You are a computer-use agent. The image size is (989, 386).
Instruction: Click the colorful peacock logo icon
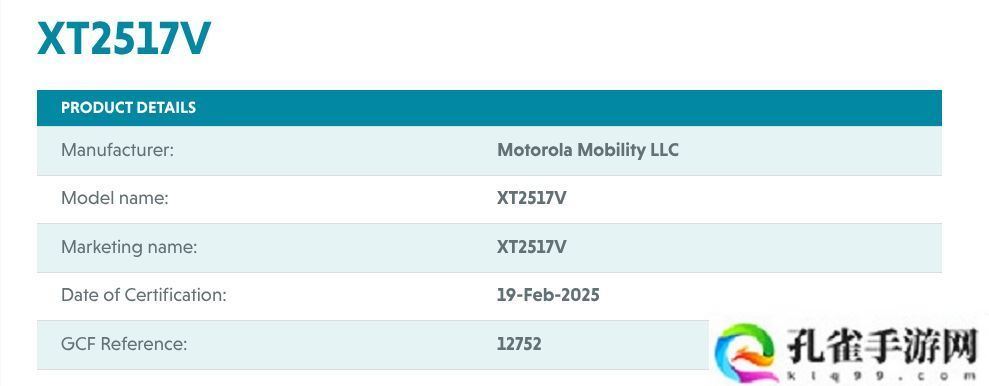click(x=747, y=353)
